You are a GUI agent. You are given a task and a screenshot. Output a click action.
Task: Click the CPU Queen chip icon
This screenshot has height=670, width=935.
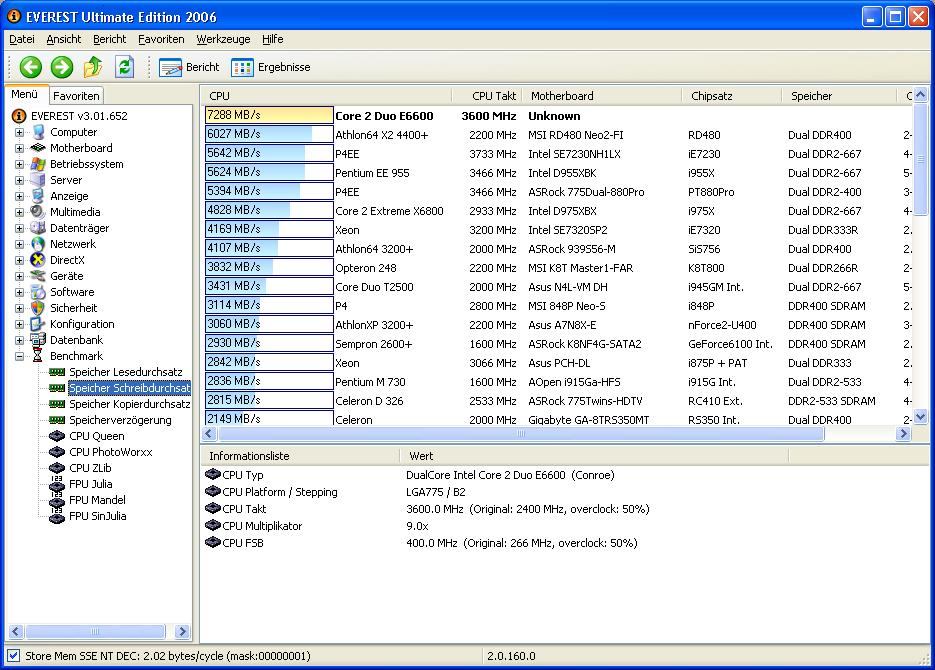57,436
